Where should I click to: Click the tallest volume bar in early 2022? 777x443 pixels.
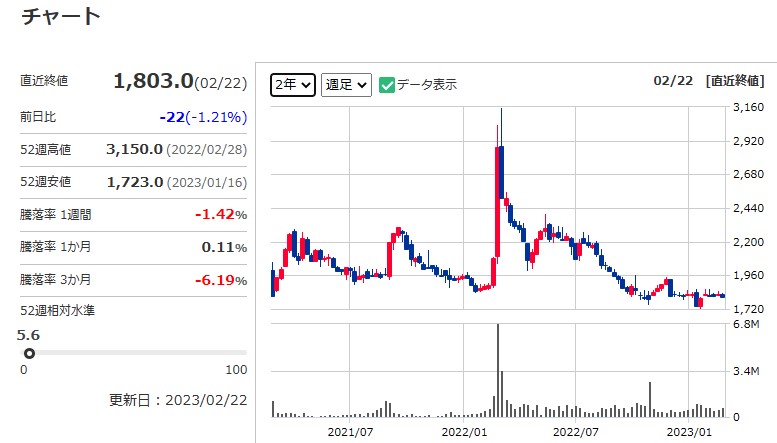point(498,370)
